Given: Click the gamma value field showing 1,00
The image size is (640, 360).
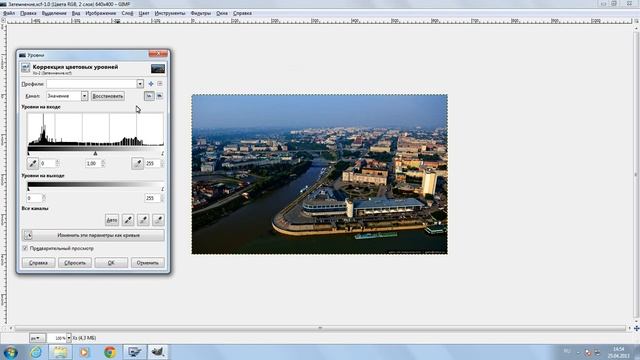Looking at the screenshot, I should (x=93, y=163).
